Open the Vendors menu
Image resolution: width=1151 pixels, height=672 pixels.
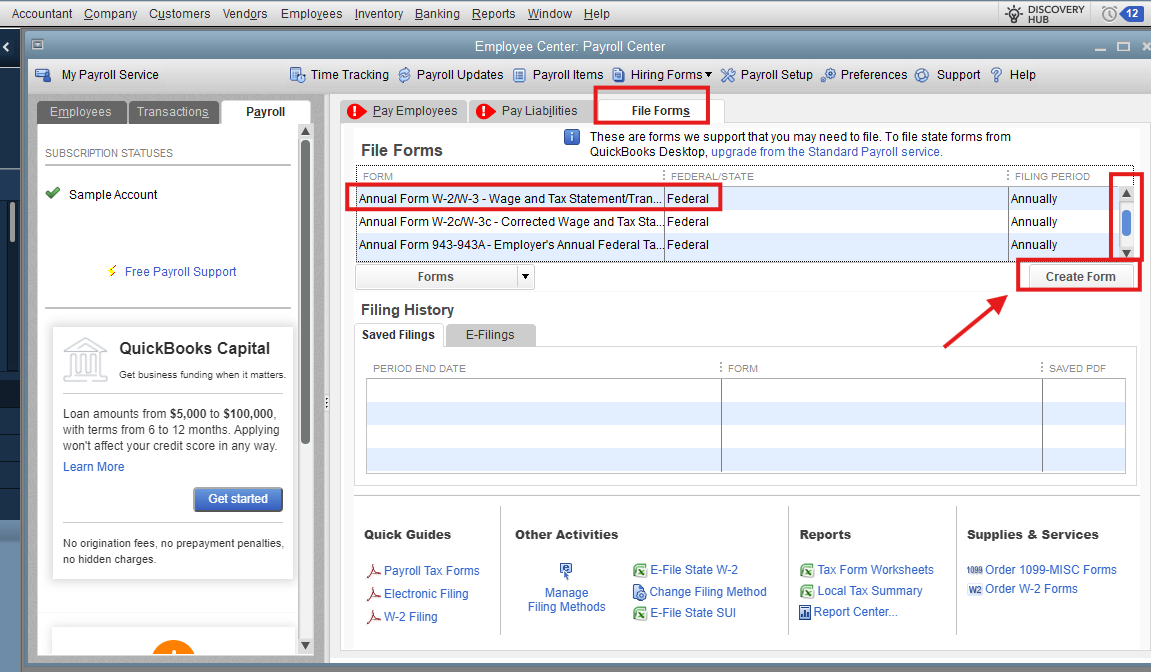pos(244,13)
